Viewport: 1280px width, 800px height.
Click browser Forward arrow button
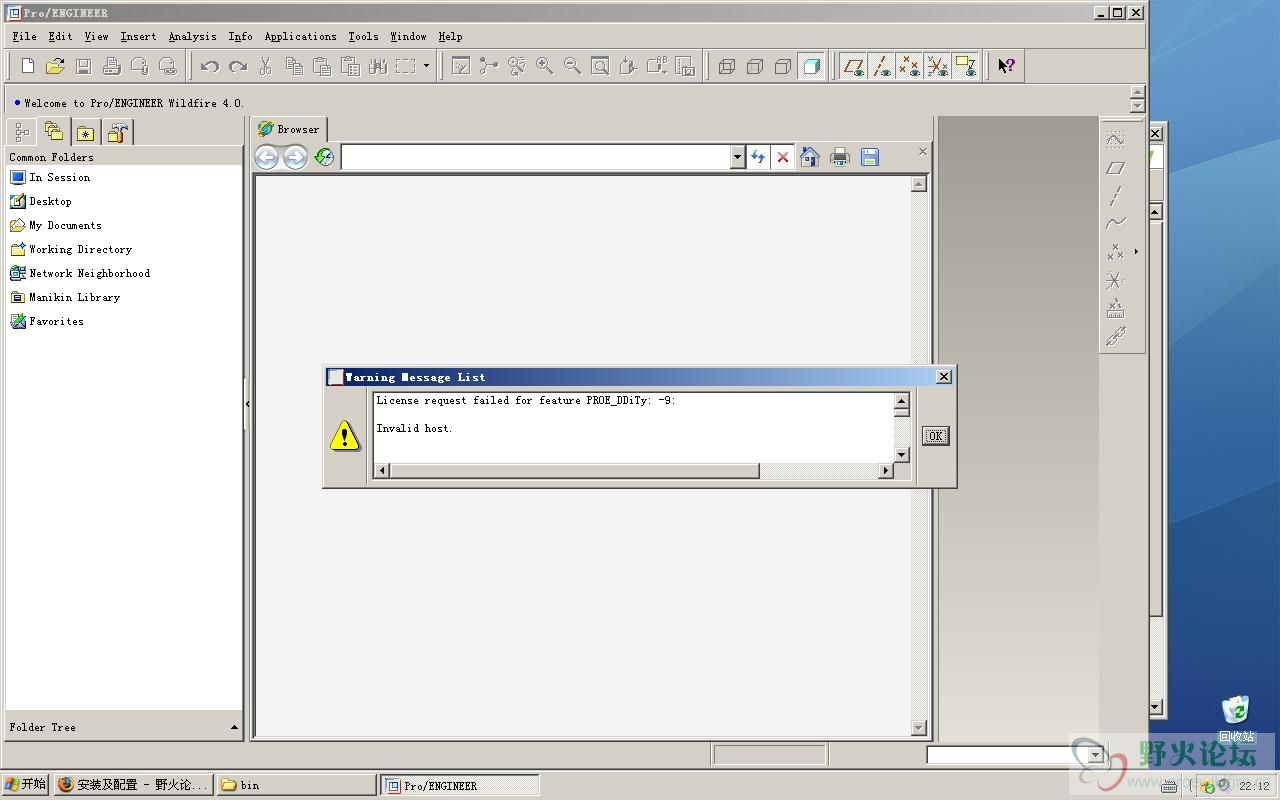point(295,157)
